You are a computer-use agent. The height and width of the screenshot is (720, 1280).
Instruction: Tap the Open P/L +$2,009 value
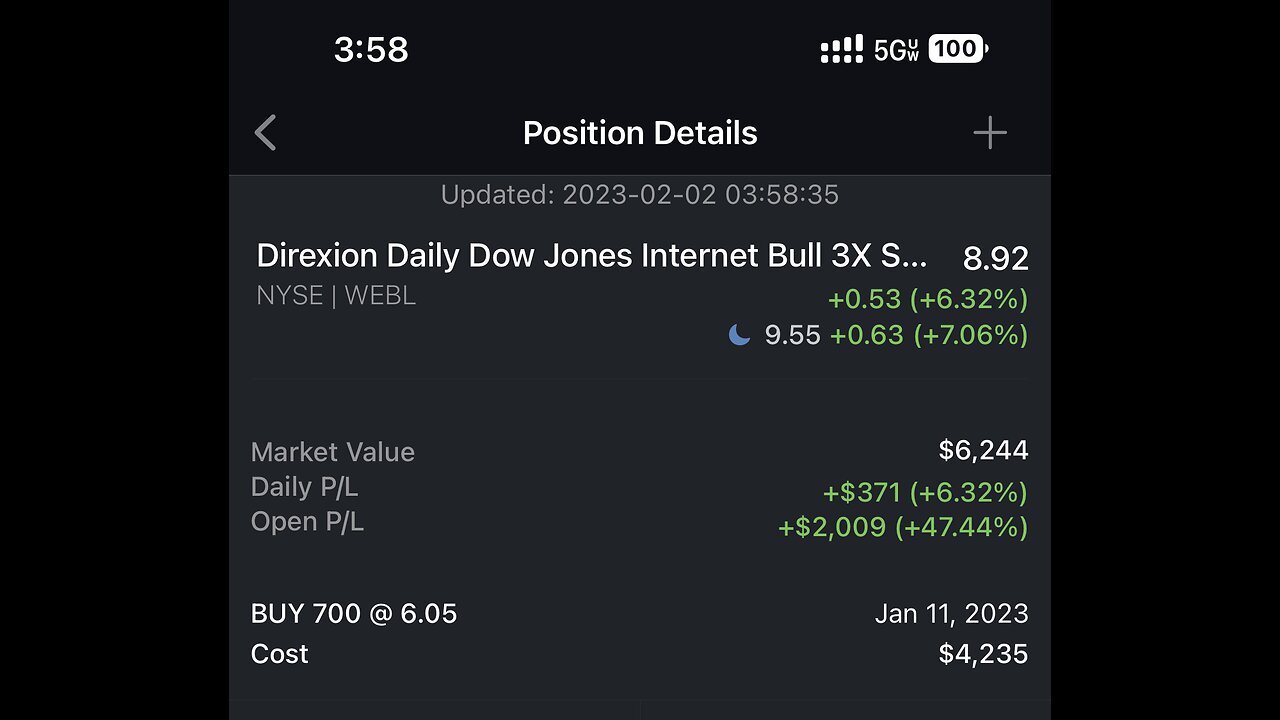coord(903,526)
